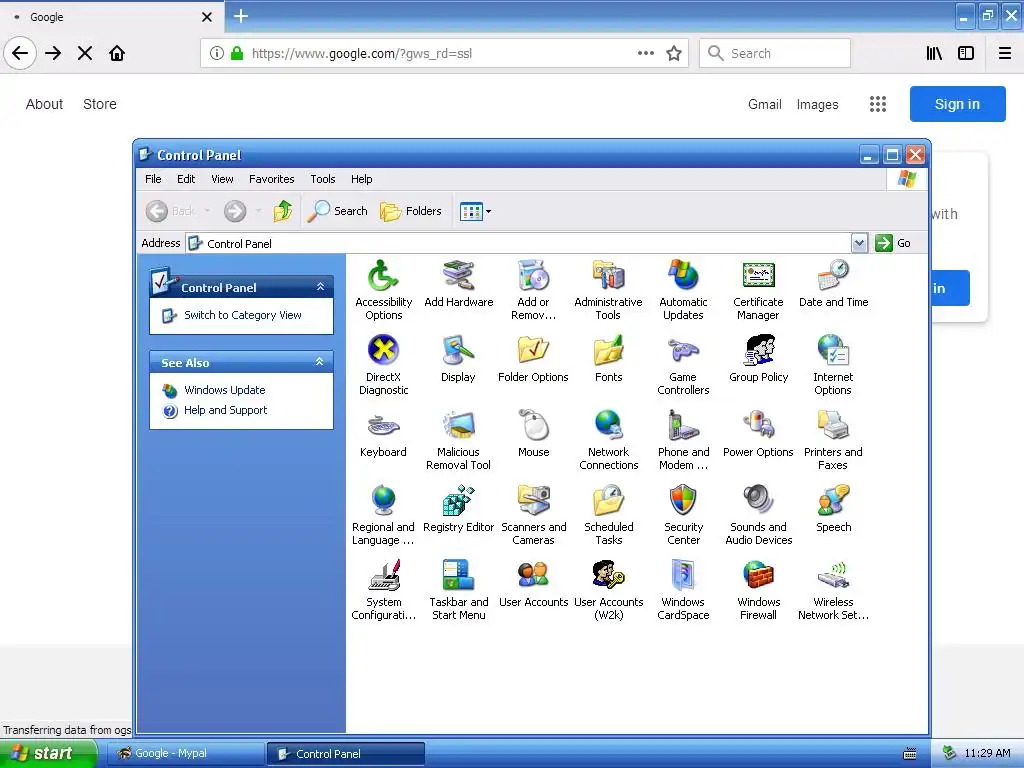
Task: Open Keyboard settings icon
Action: click(x=383, y=434)
